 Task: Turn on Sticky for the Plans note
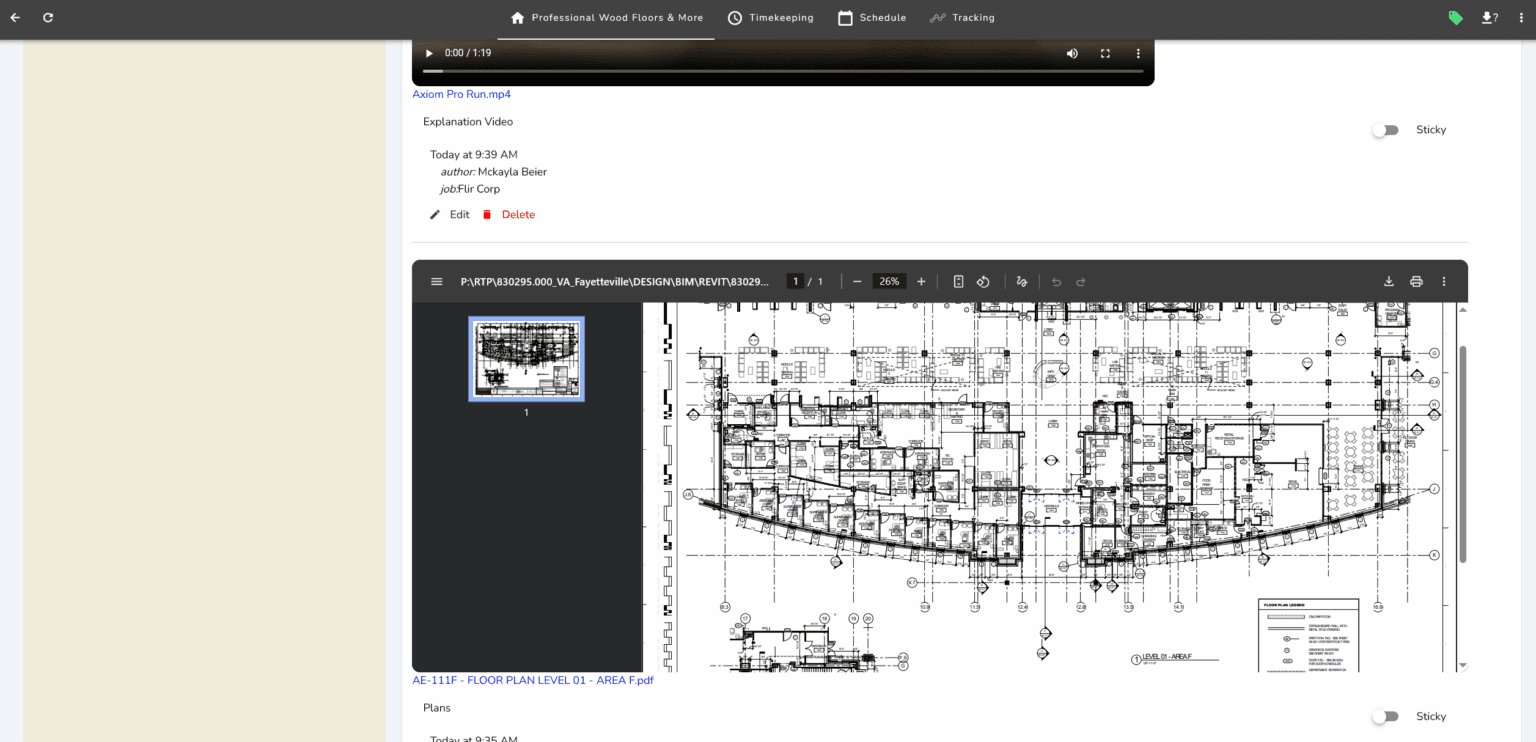point(1384,717)
